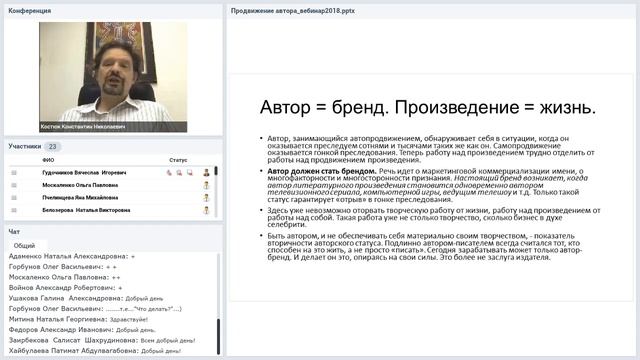Image resolution: width=640 pixels, height=360 pixels.
Task: Click the slide bullet starting 'Быть автором'
Action: (x=424, y=247)
